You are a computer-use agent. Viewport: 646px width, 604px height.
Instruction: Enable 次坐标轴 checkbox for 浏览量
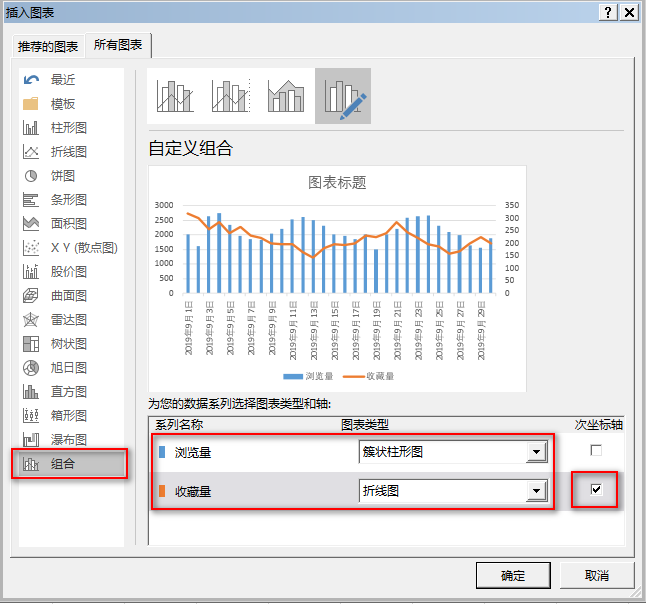[x=596, y=451]
